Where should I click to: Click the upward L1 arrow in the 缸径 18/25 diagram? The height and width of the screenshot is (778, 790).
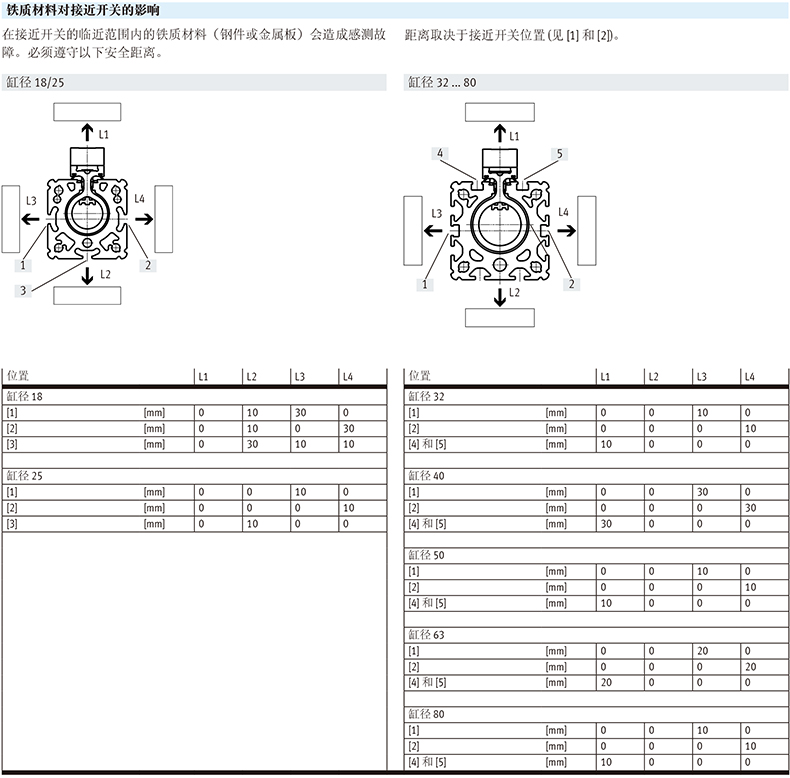tap(87, 131)
